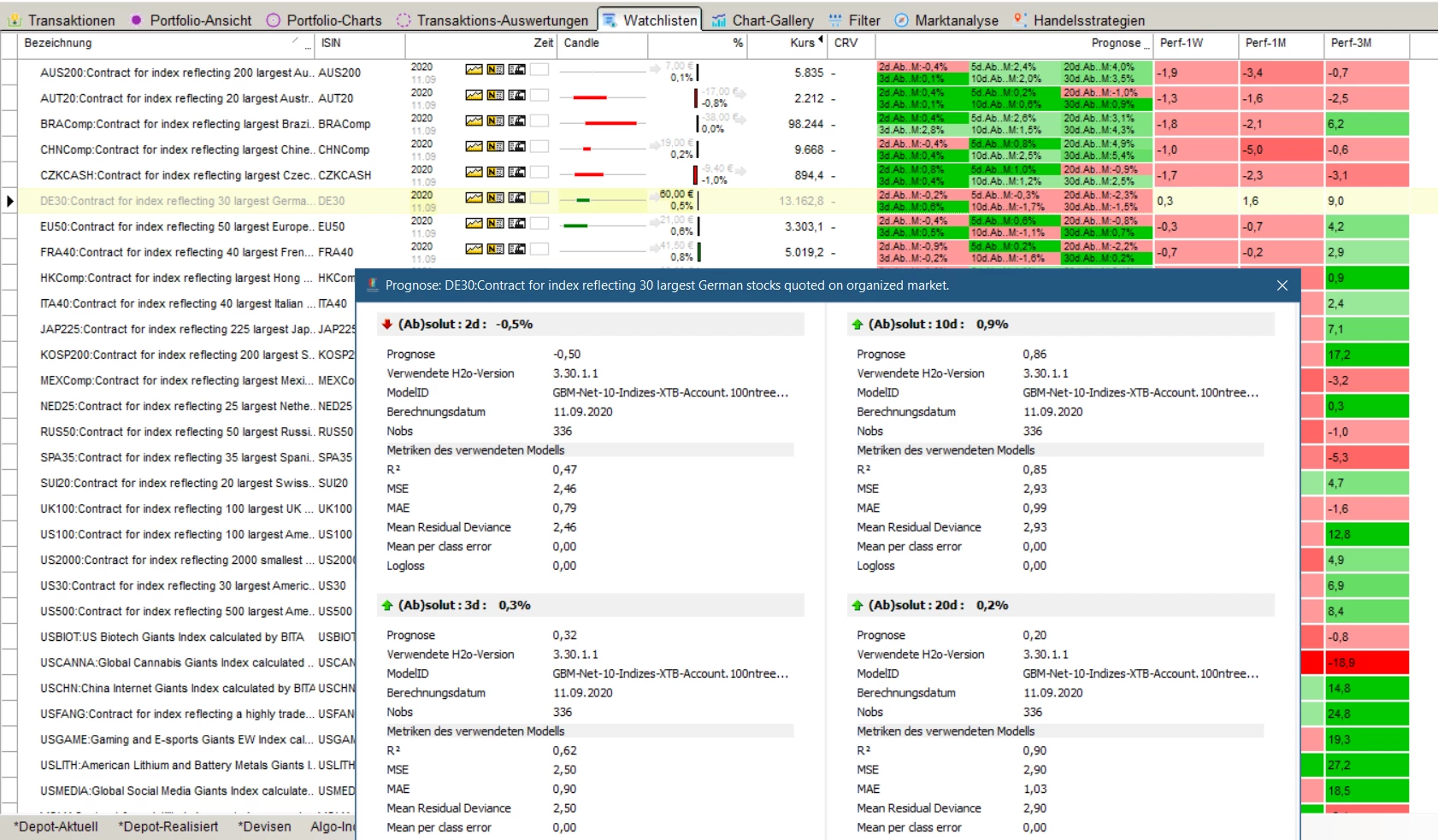This screenshot has height=840, width=1438.
Task: Open news icon in DE30 row
Action: (x=495, y=197)
